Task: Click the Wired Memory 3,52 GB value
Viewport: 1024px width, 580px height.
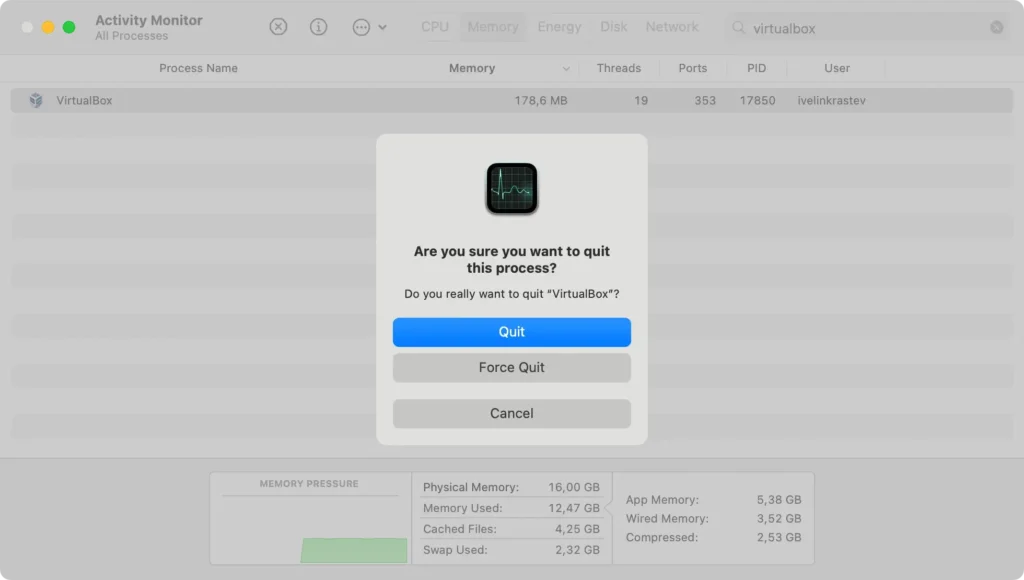Action: point(778,519)
